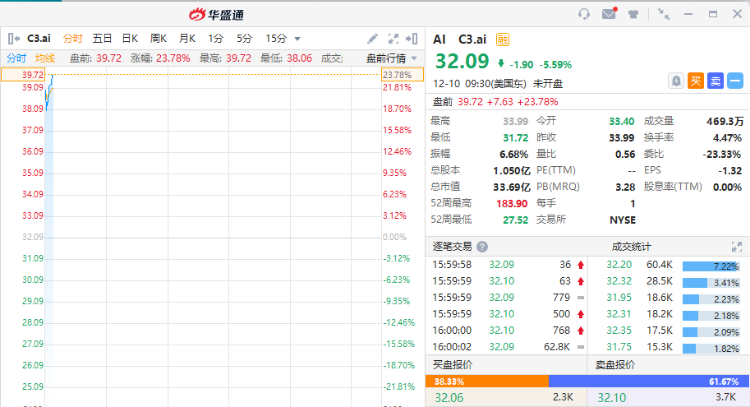Click the blue 卖 sell button
The image size is (750, 407).
[715, 80]
